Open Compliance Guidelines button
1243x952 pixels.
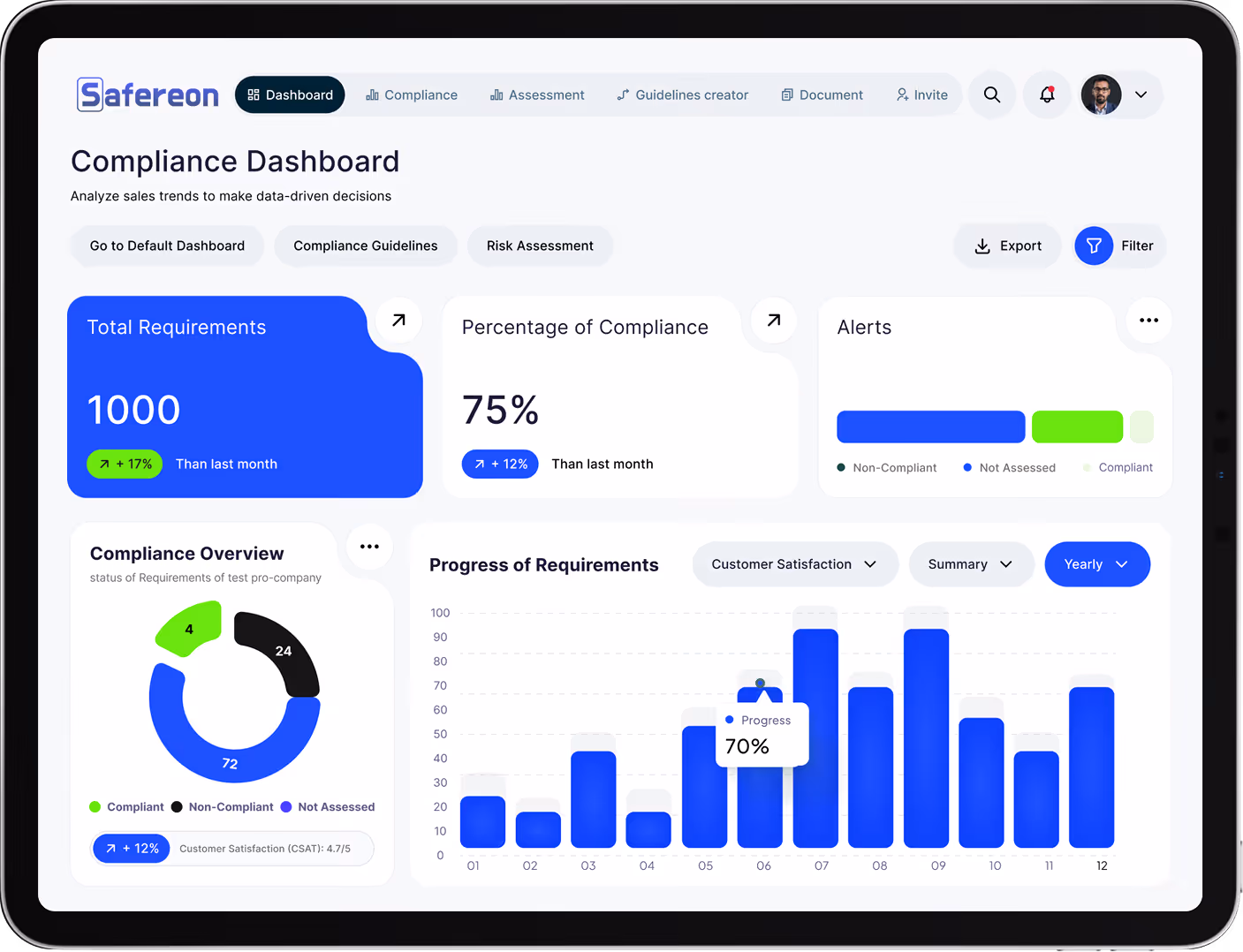pyautogui.click(x=366, y=246)
